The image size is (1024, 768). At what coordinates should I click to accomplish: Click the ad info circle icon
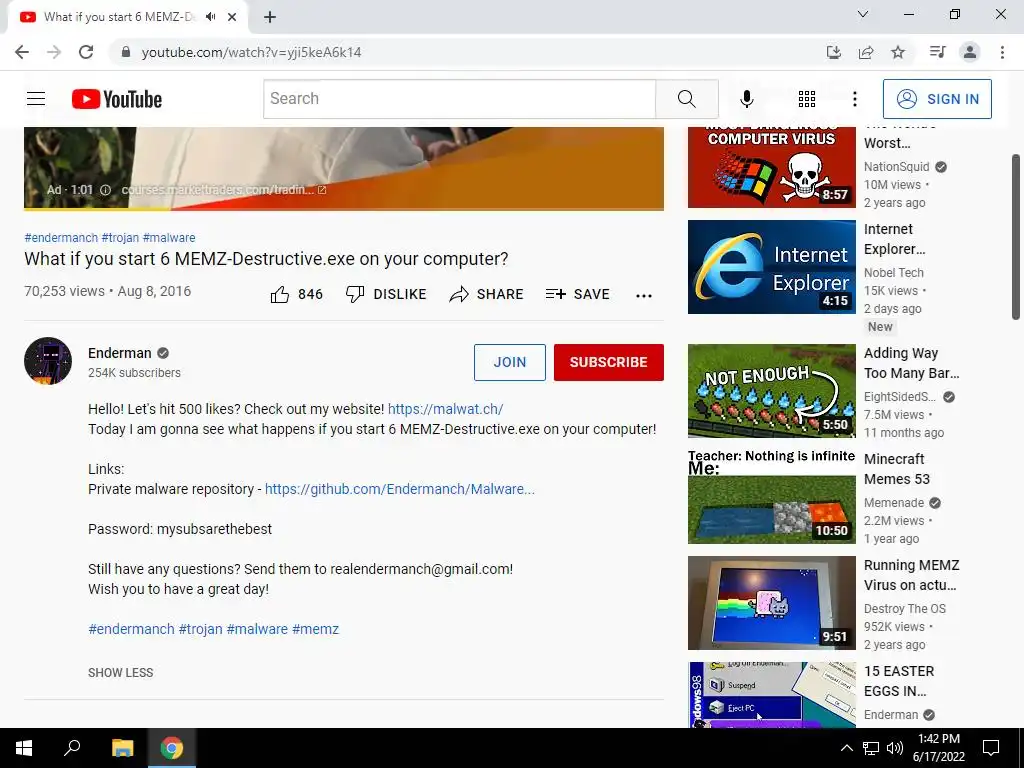(x=105, y=190)
